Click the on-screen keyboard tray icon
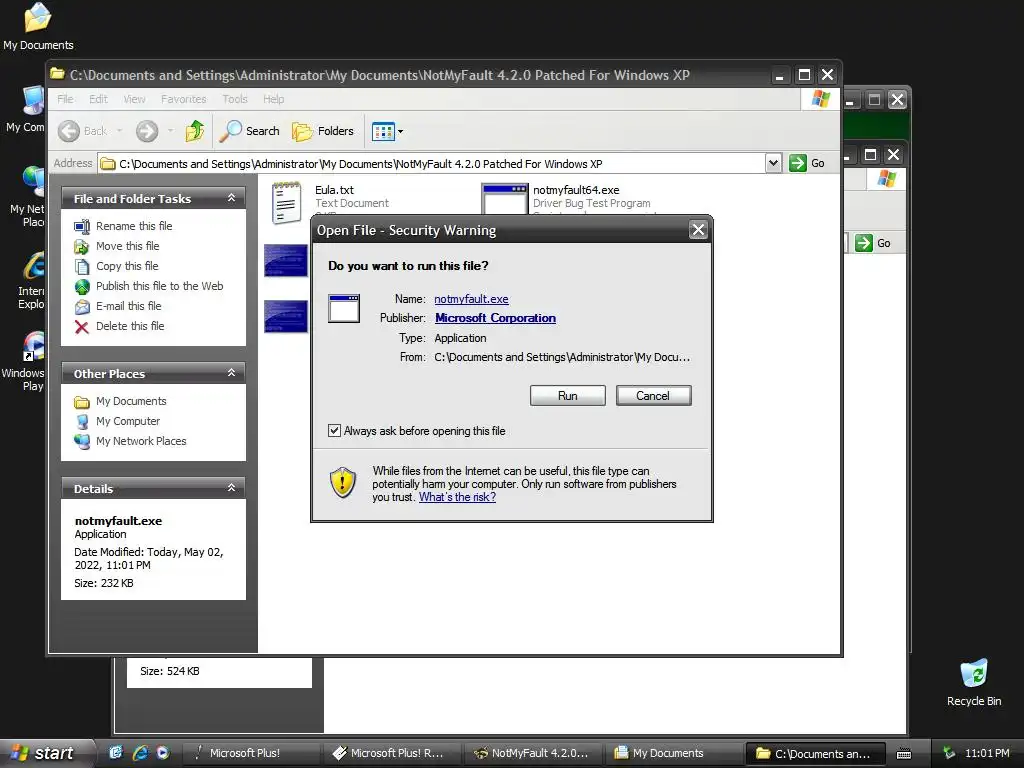 pyautogui.click(x=903, y=754)
